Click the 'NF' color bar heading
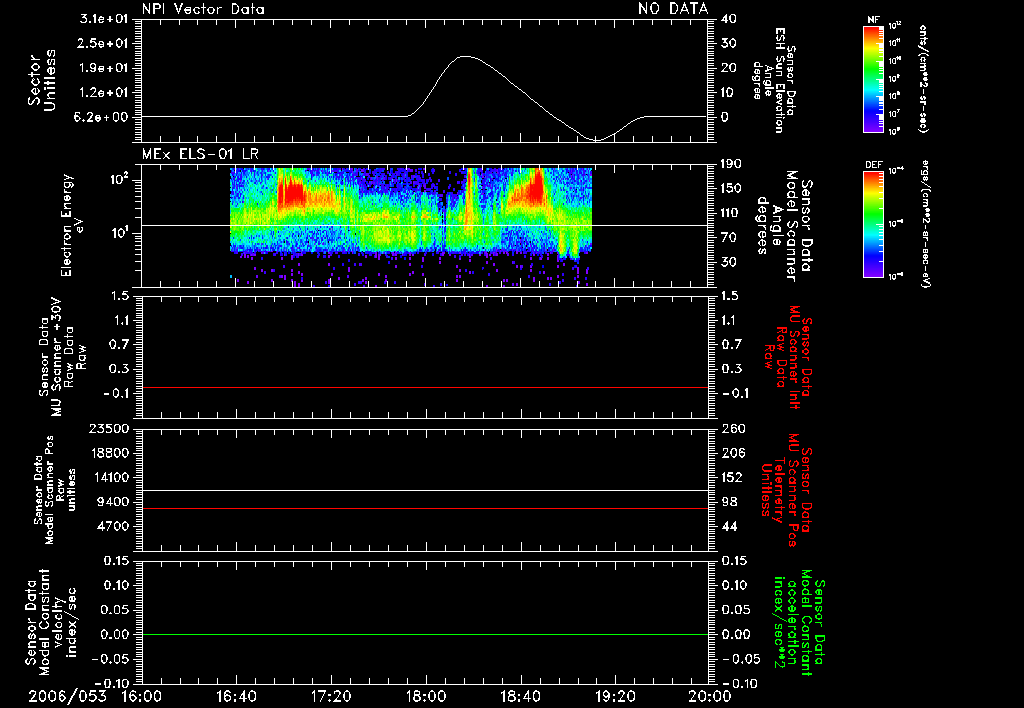The image size is (1024, 708). coord(873,20)
